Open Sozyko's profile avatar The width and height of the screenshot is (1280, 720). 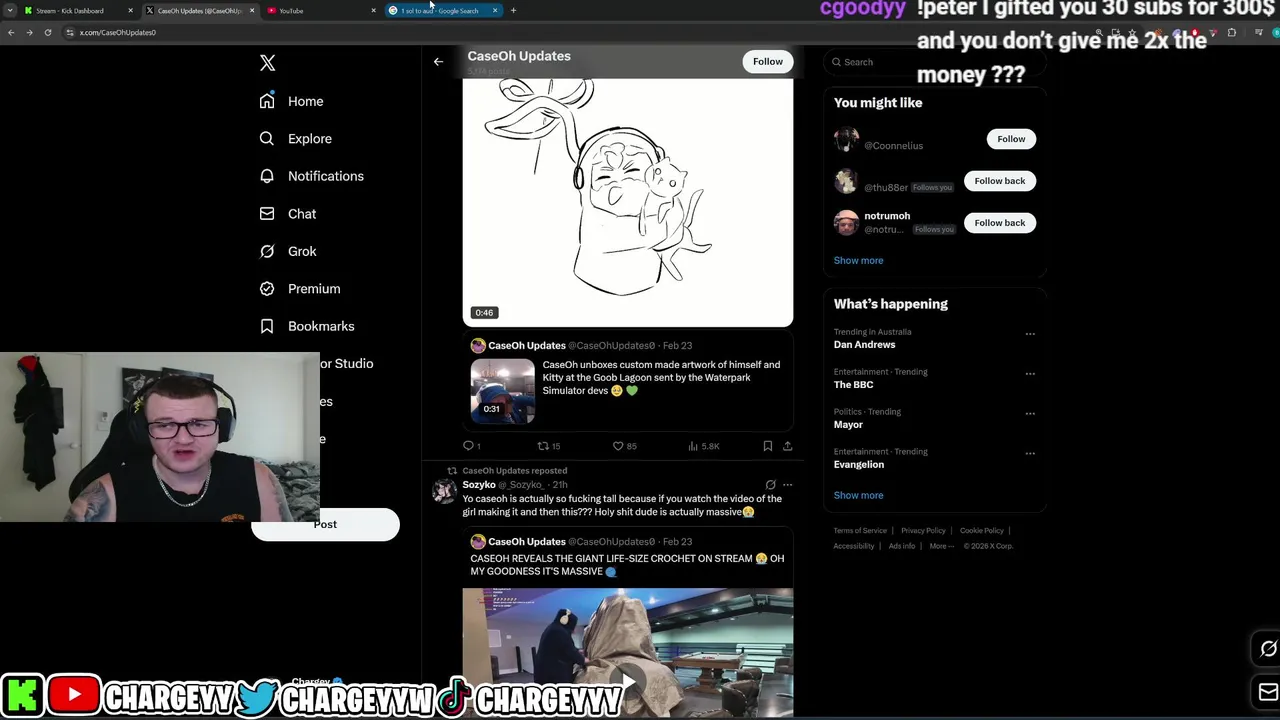coord(444,491)
